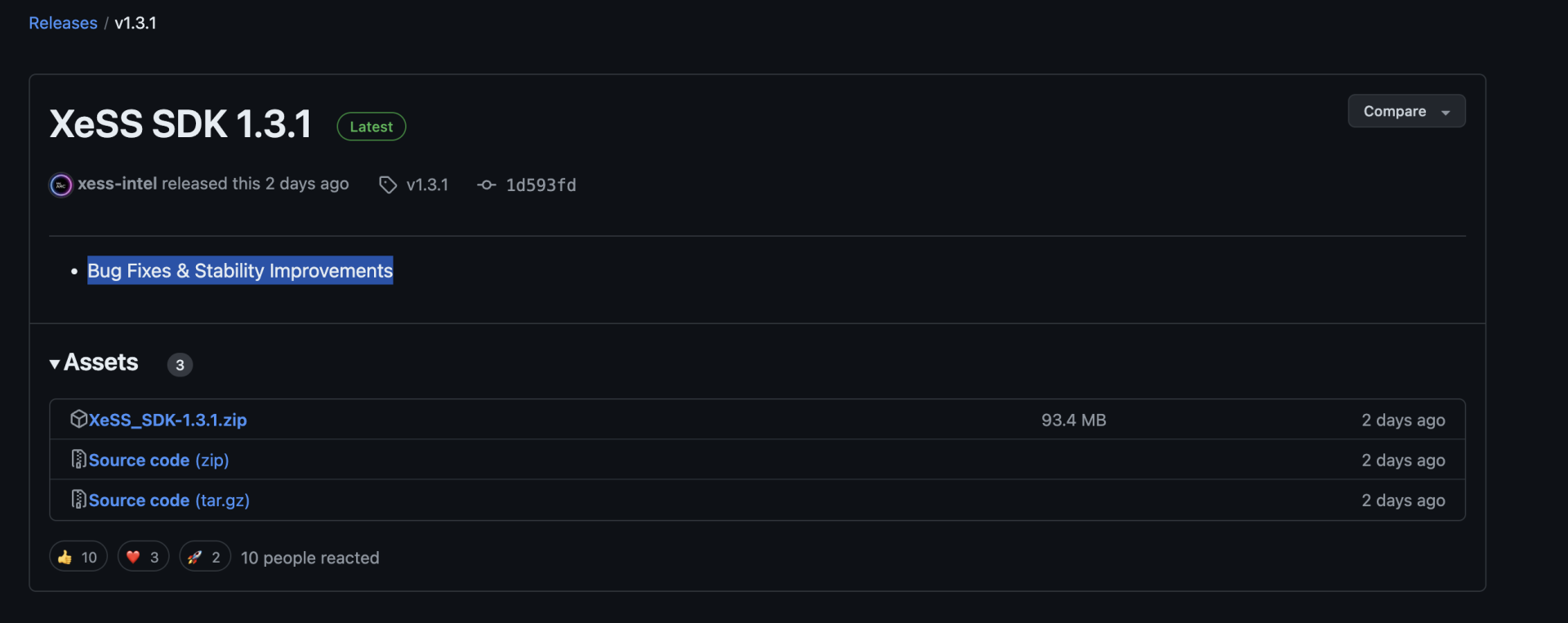Open the v1.3.1 tag link

(x=427, y=185)
